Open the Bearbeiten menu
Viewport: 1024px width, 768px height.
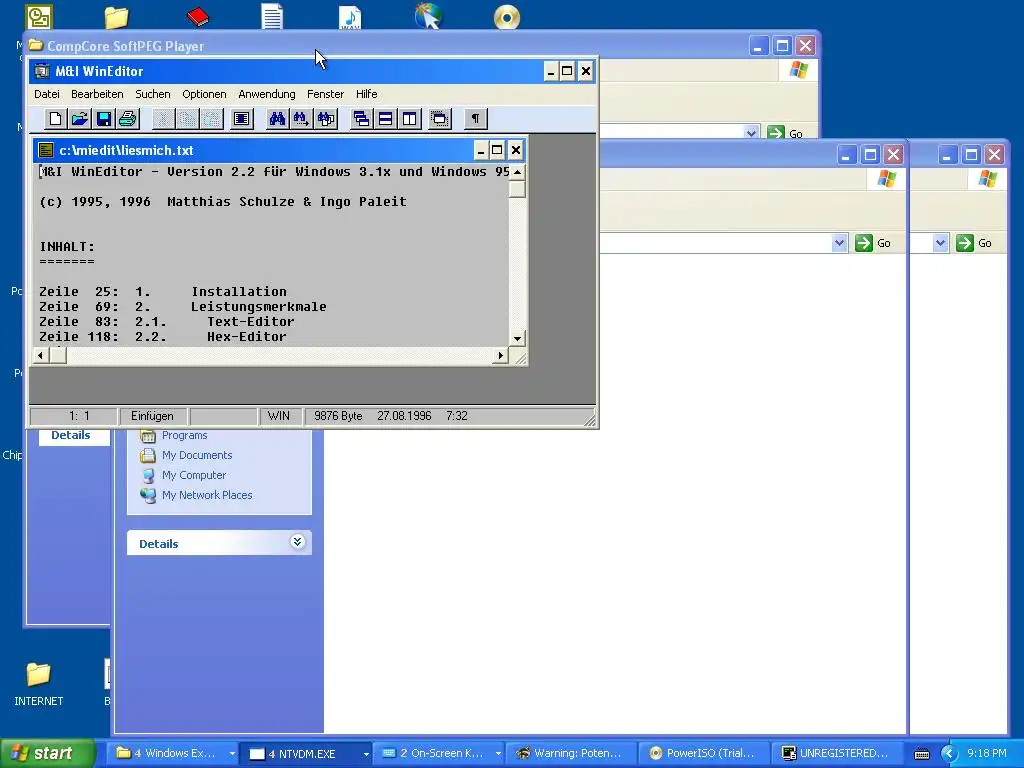(97, 94)
